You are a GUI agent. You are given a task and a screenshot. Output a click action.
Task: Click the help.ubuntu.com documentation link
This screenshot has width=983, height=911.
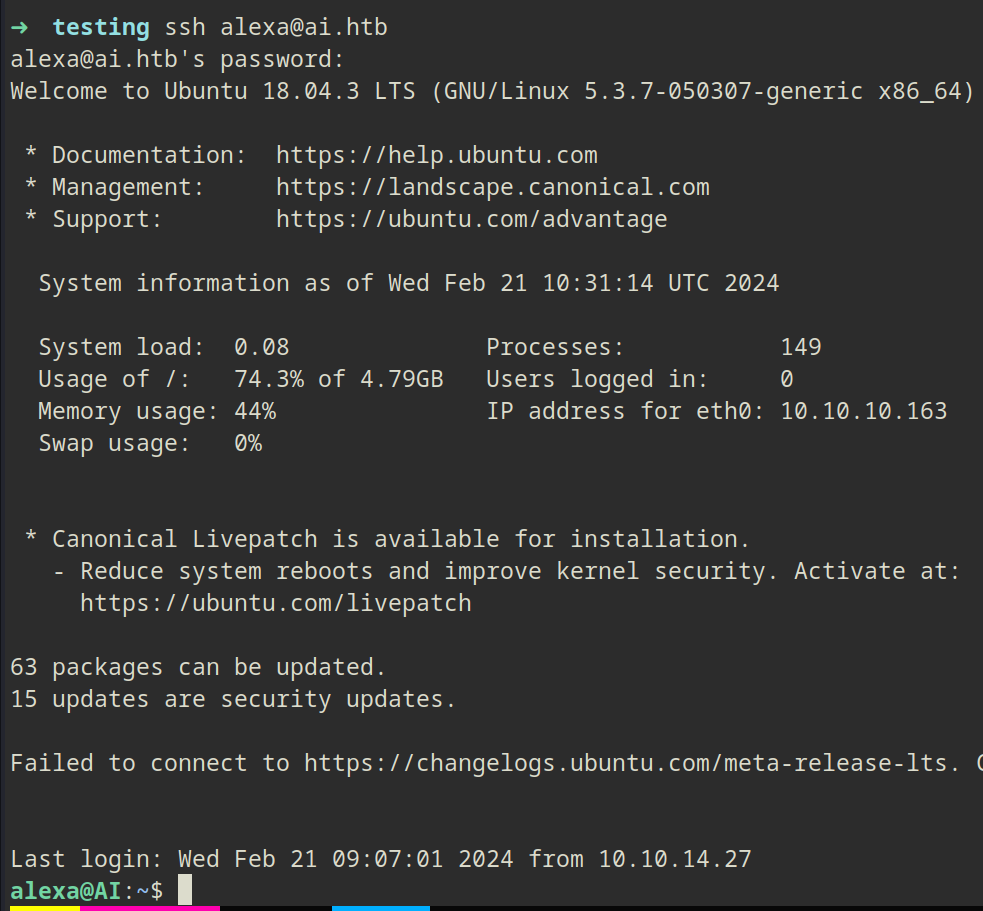436,155
